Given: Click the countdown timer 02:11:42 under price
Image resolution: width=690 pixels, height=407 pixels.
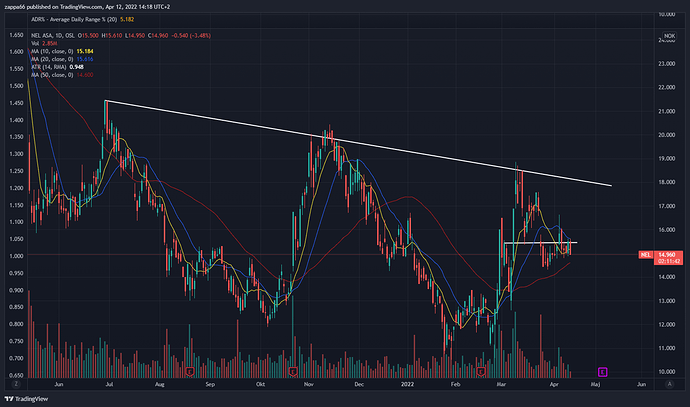Looking at the screenshot, I should click(x=669, y=261).
